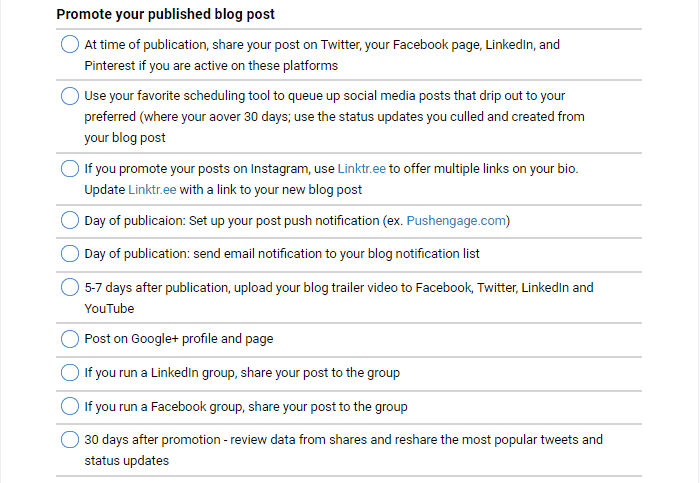Tick the scheduling tool queue task circle
Image resolution: width=700 pixels, height=483 pixels.
tap(70, 96)
